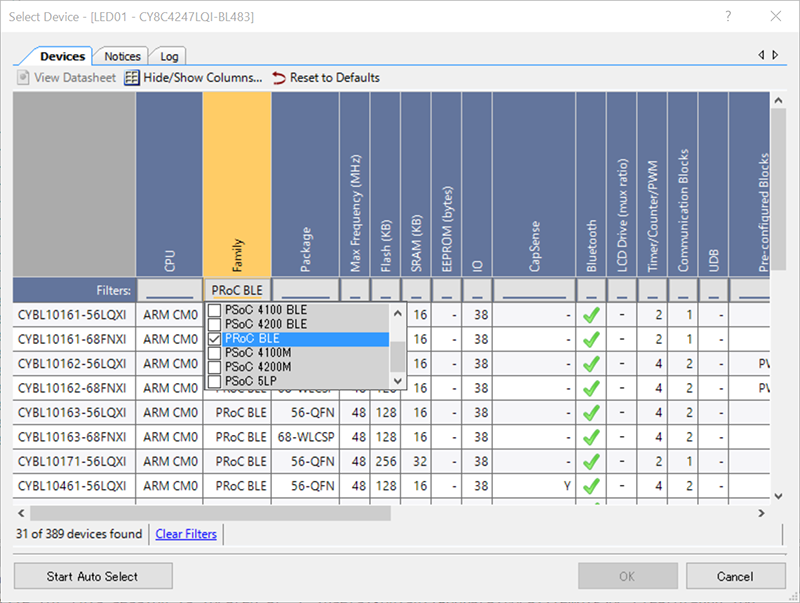Click horizontal scrollbar right arrow
This screenshot has width=800, height=603.
tap(761, 513)
